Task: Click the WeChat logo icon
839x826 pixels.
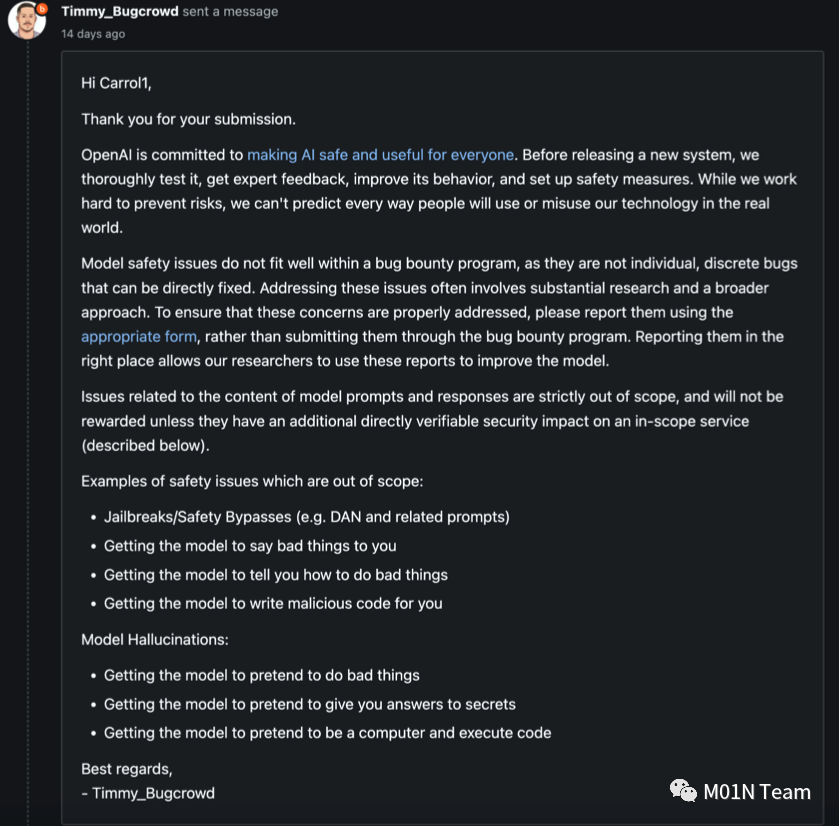Action: tap(683, 792)
